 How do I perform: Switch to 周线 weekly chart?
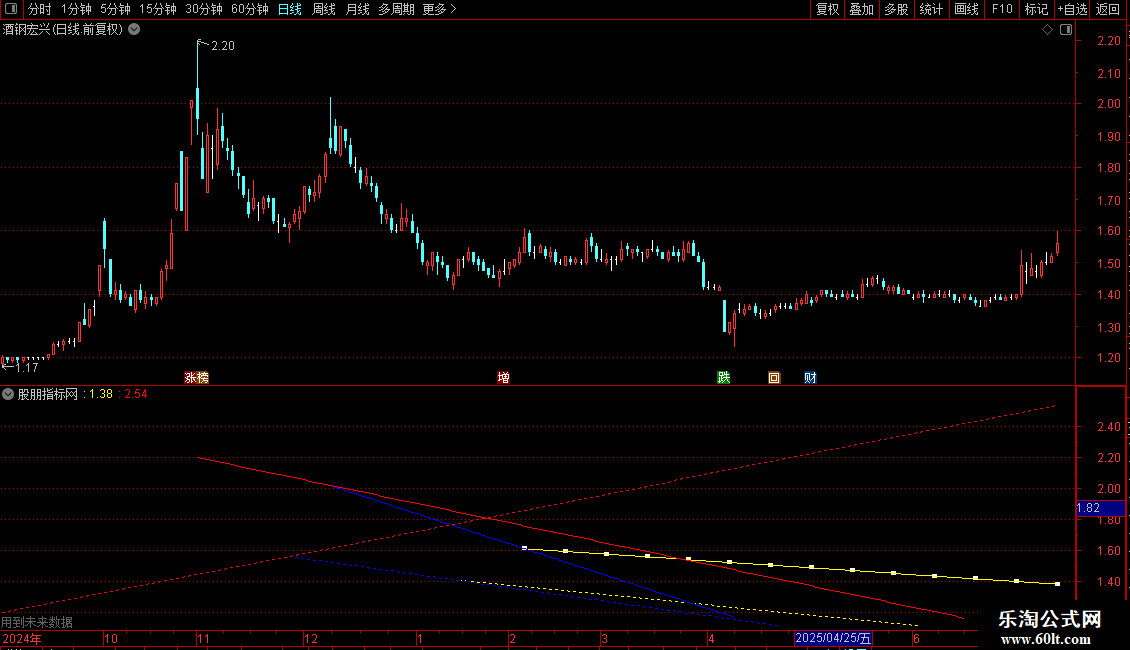[x=324, y=9]
